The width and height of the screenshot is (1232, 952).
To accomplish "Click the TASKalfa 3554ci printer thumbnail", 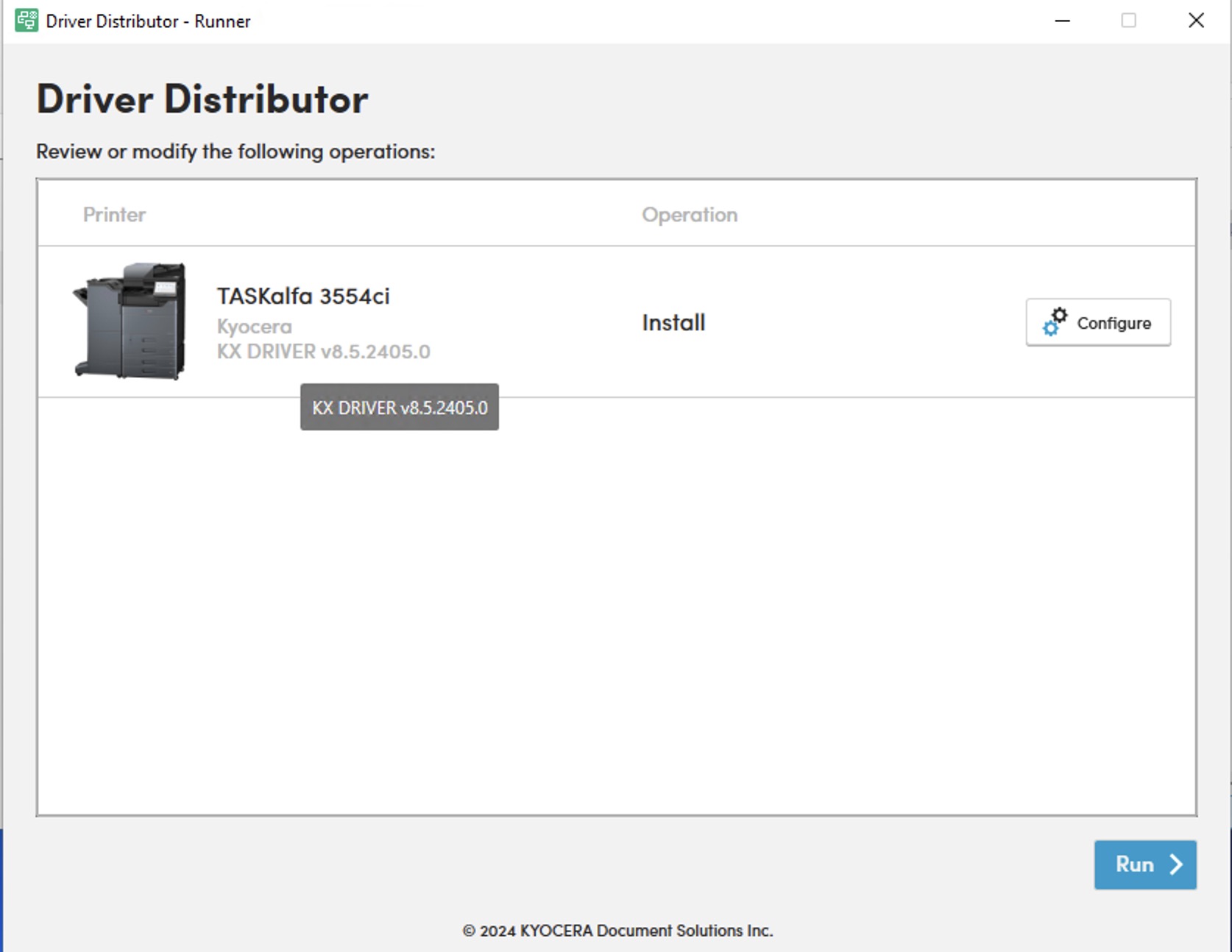I will coord(130,321).
